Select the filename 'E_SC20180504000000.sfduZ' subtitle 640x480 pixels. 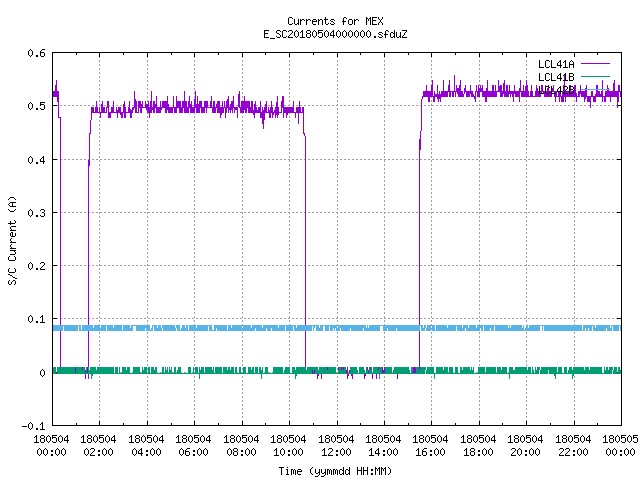[335, 34]
